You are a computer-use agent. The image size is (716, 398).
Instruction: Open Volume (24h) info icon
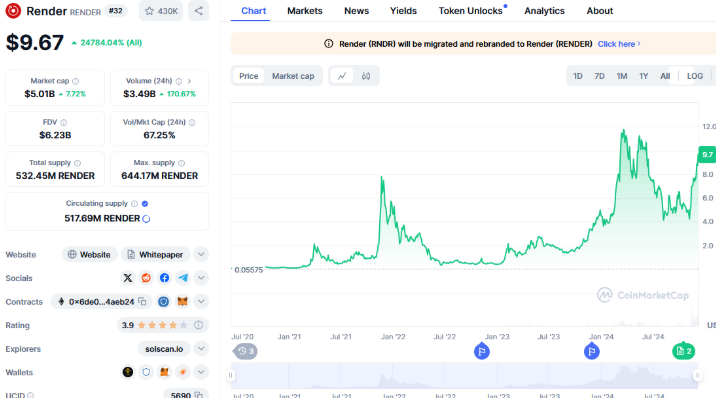179,81
